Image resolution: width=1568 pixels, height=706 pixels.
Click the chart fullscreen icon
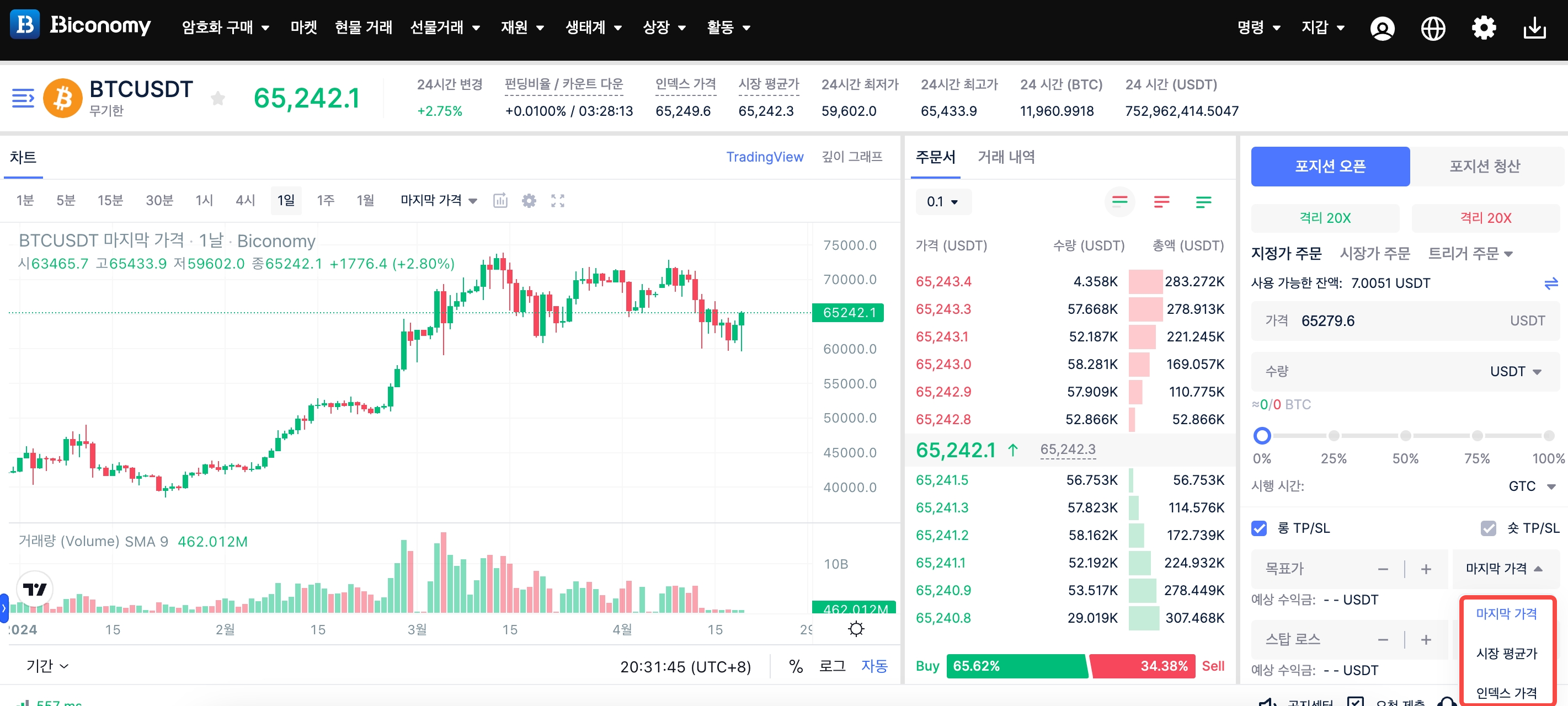coord(557,201)
